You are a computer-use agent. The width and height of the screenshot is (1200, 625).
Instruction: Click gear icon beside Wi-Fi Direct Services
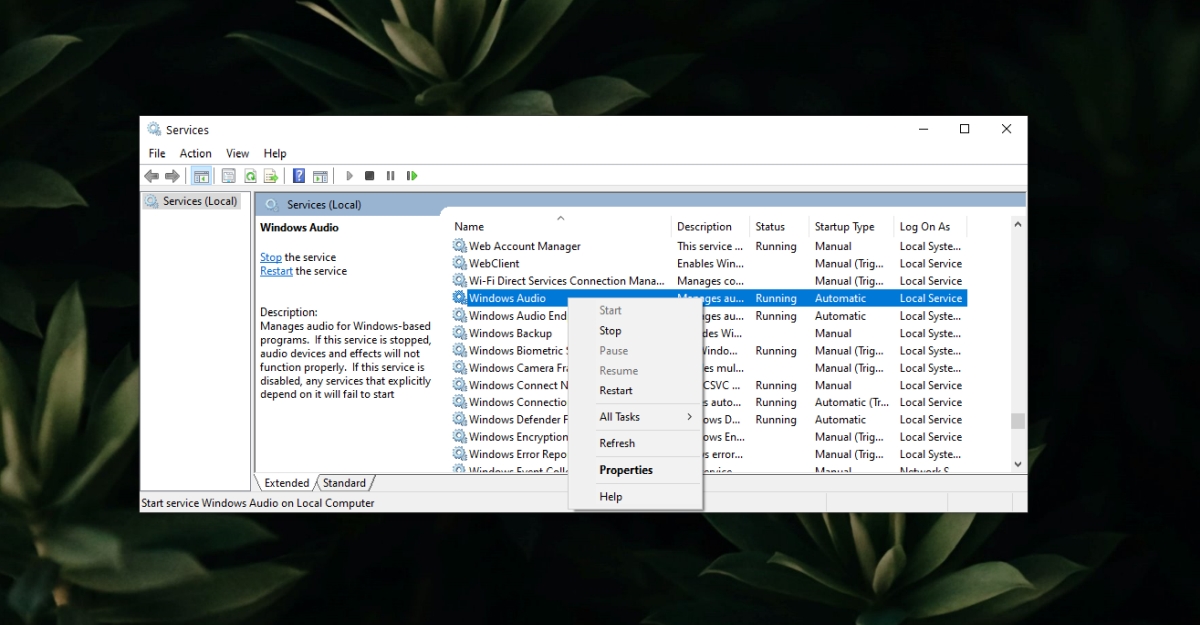459,281
